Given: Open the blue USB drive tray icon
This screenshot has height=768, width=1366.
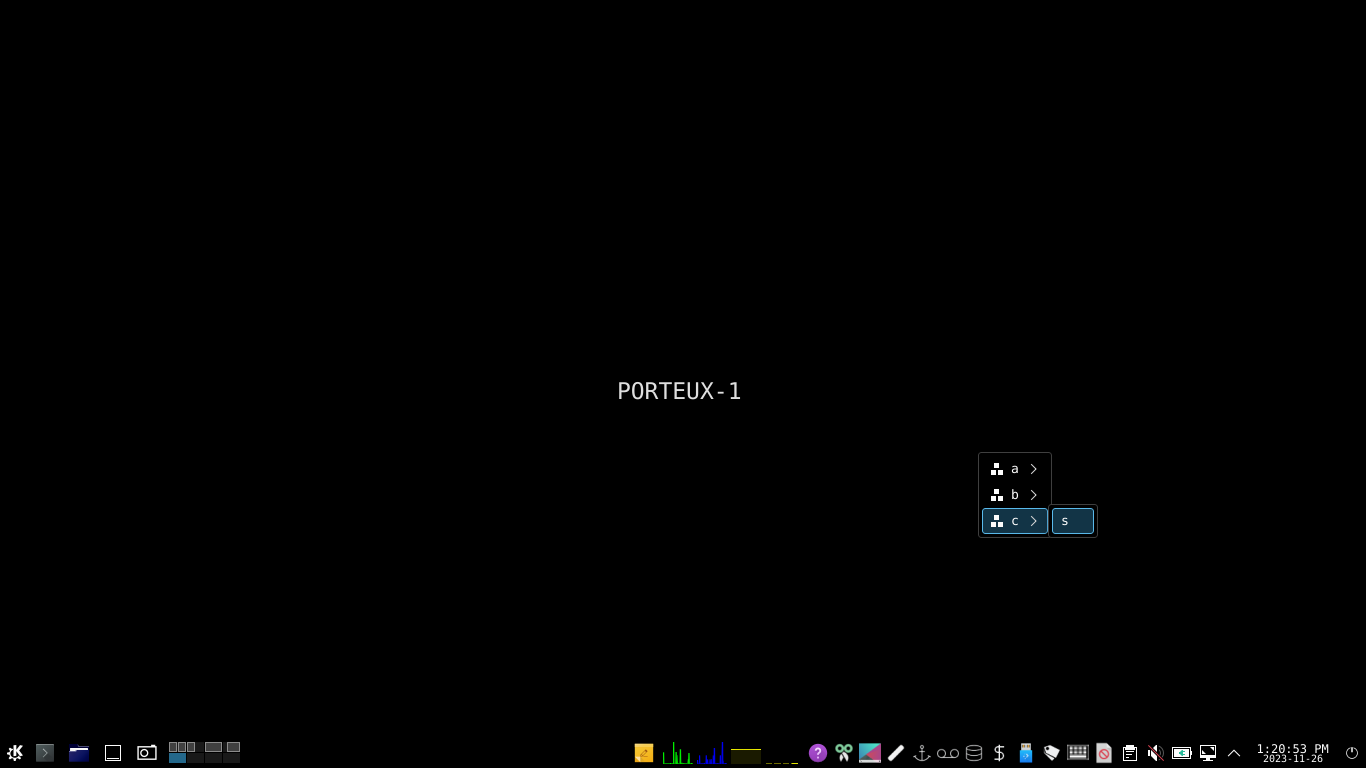Looking at the screenshot, I should (1026, 753).
